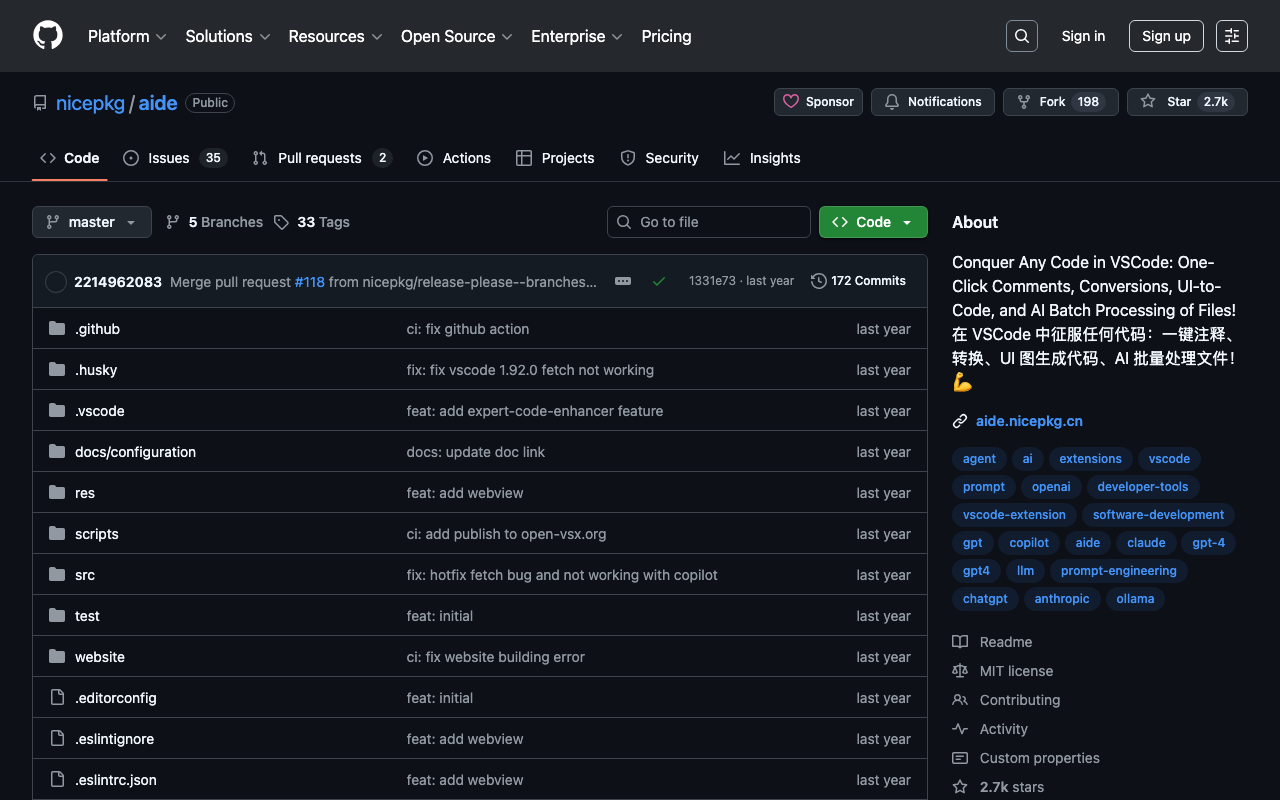This screenshot has height=800, width=1280.
Task: Click the green check commit status icon
Action: [659, 282]
